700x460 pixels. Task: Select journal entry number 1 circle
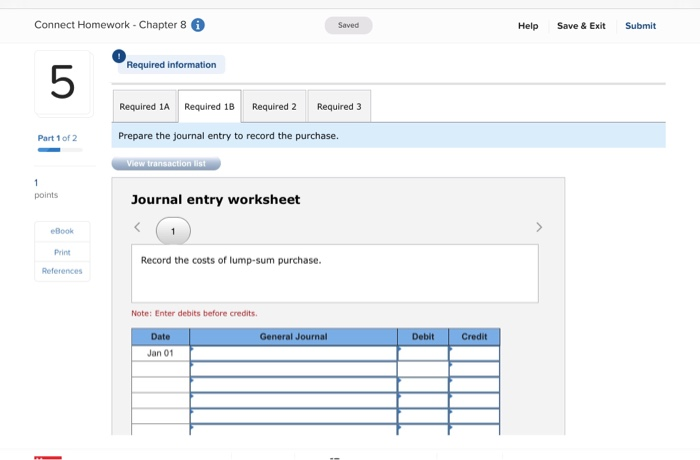(173, 231)
